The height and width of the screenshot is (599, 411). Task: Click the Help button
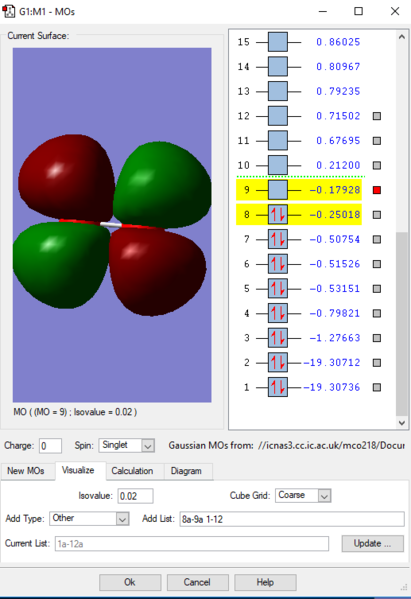[x=265, y=582]
